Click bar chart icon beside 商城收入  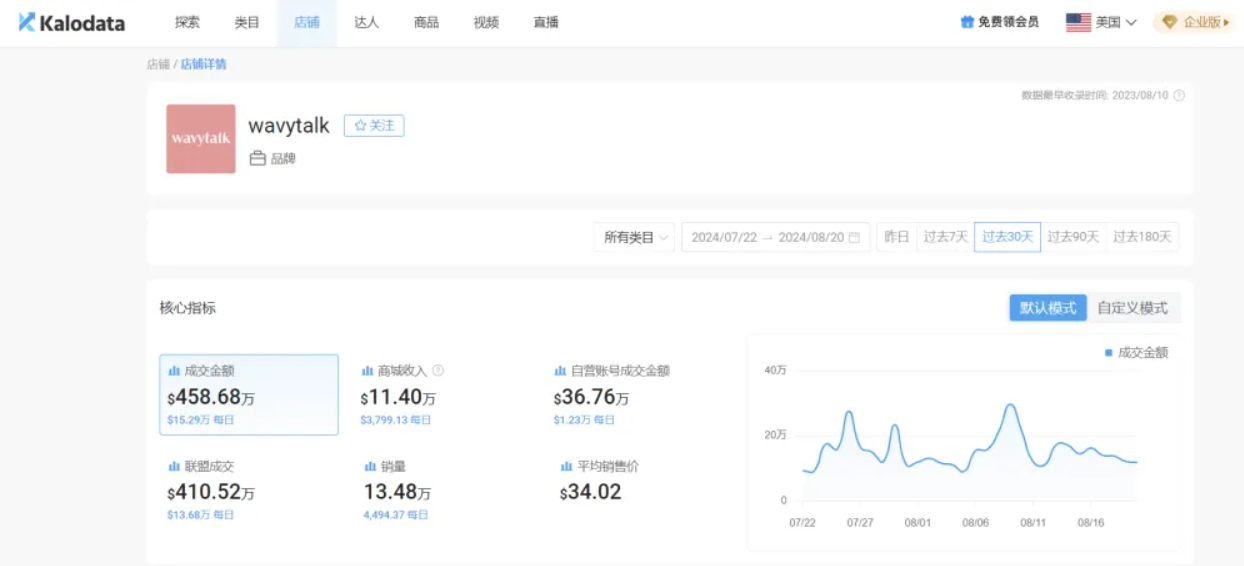367,370
